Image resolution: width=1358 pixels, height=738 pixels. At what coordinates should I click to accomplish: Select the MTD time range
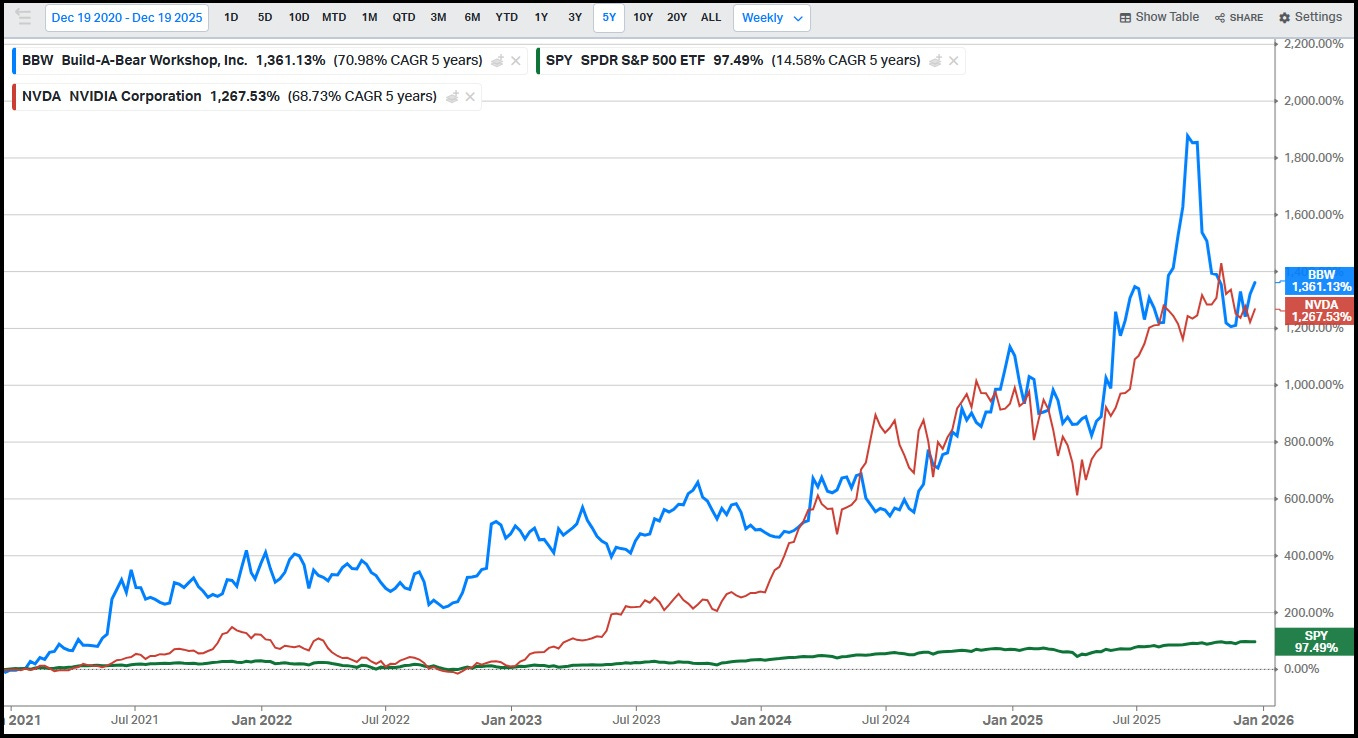coord(334,18)
